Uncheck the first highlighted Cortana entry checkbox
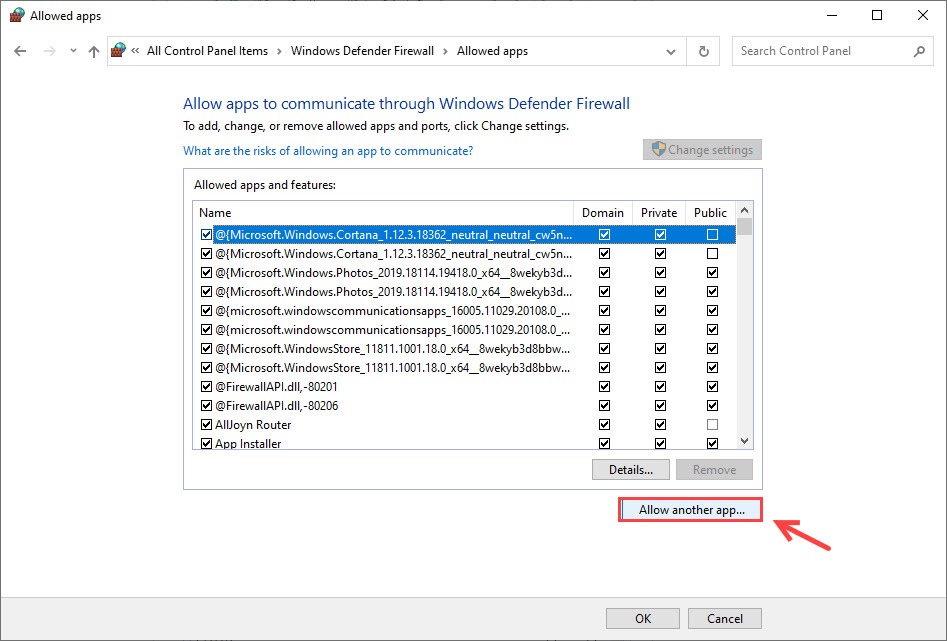Screen dimensions: 947x641 [x=206, y=234]
